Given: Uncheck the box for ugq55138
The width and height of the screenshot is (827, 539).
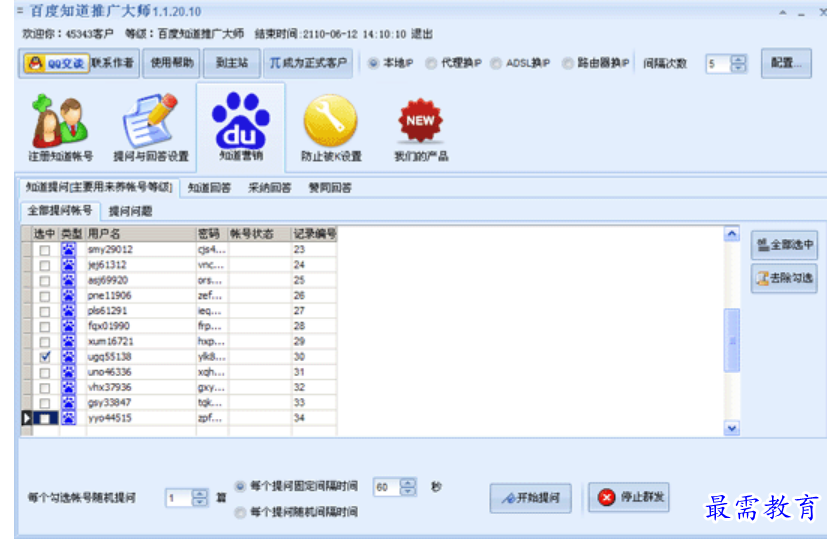Looking at the screenshot, I should [45, 357].
